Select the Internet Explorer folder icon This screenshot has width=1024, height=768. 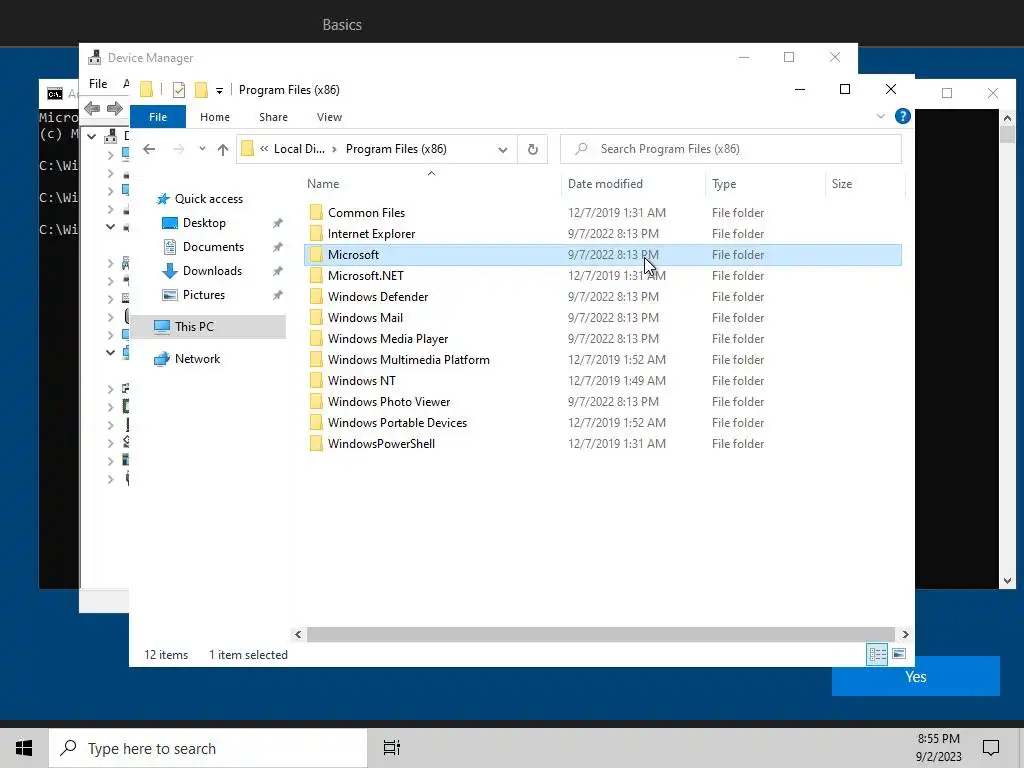pyautogui.click(x=316, y=234)
